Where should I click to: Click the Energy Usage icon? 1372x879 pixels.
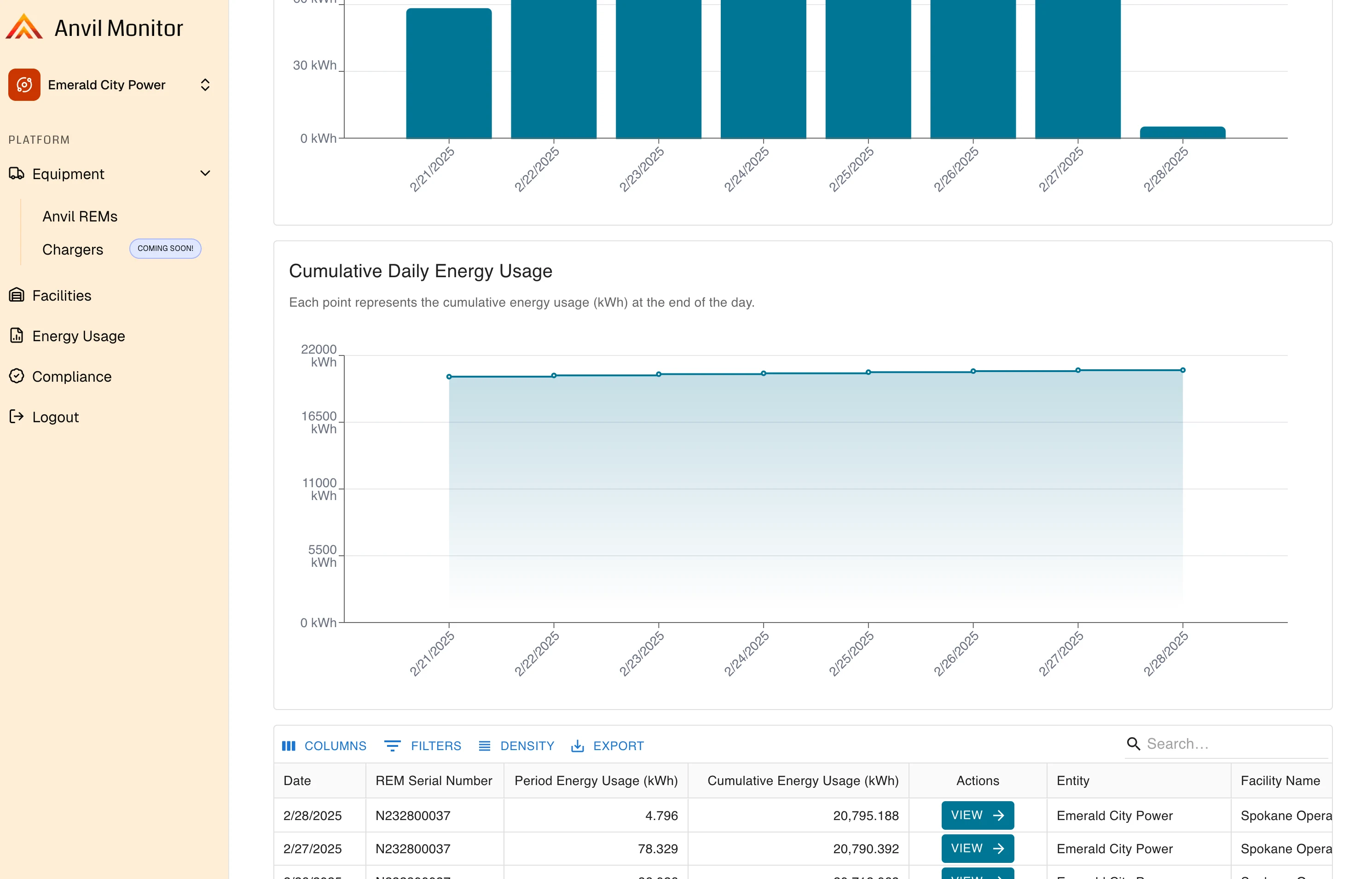pos(17,336)
